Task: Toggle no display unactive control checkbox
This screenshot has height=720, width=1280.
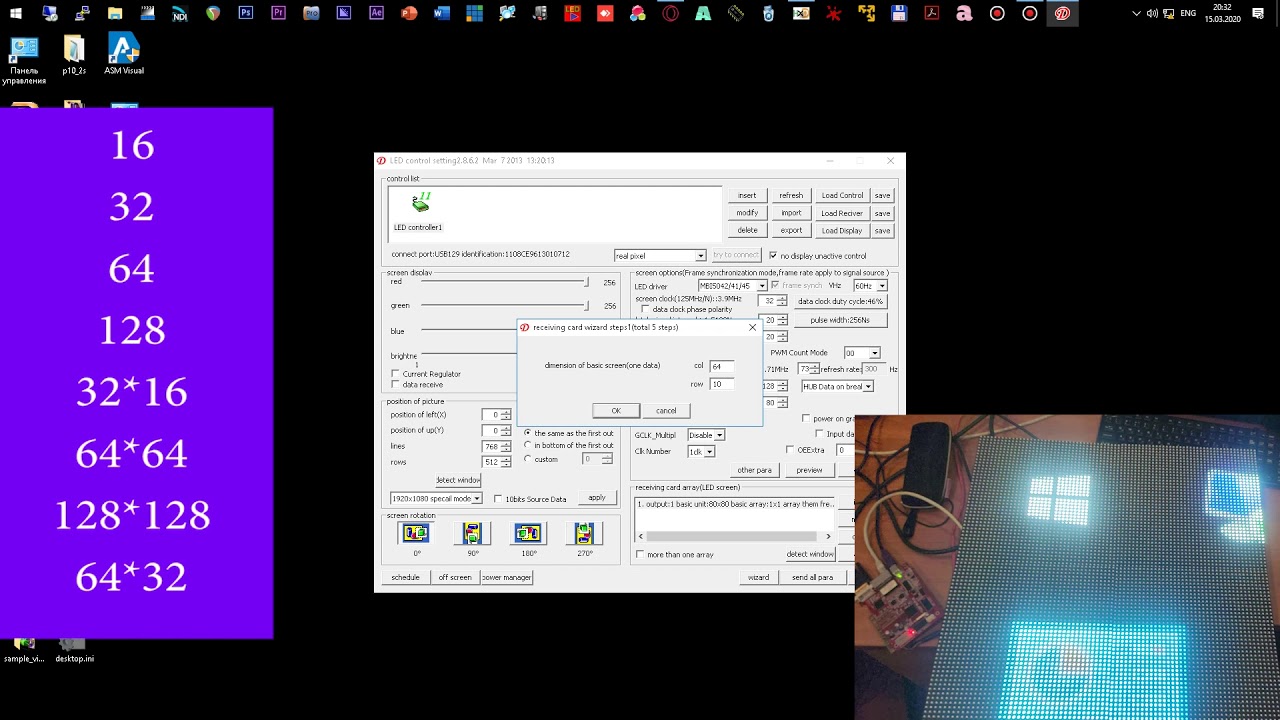Action: pos(772,255)
